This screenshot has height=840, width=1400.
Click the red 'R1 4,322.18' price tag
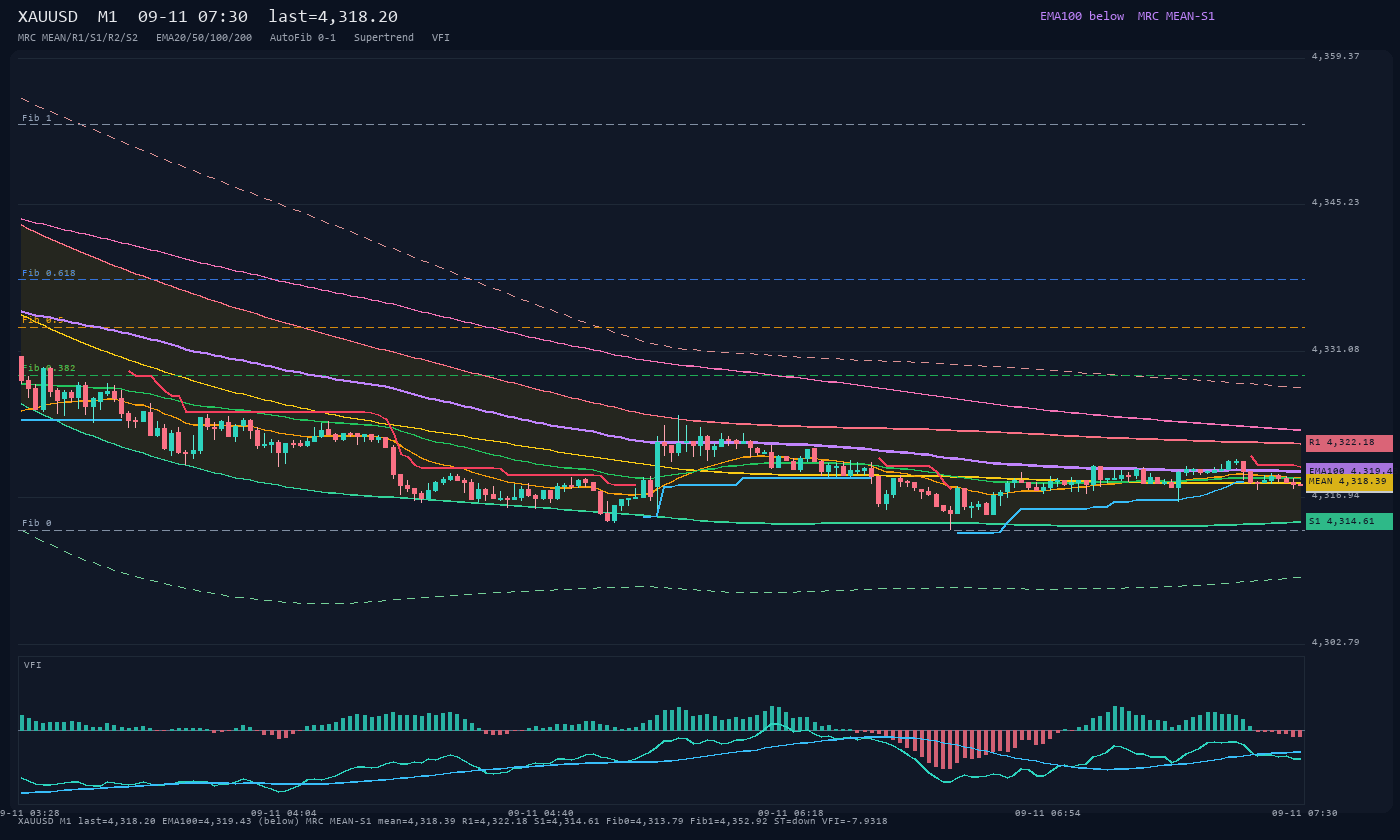[x=1349, y=443]
